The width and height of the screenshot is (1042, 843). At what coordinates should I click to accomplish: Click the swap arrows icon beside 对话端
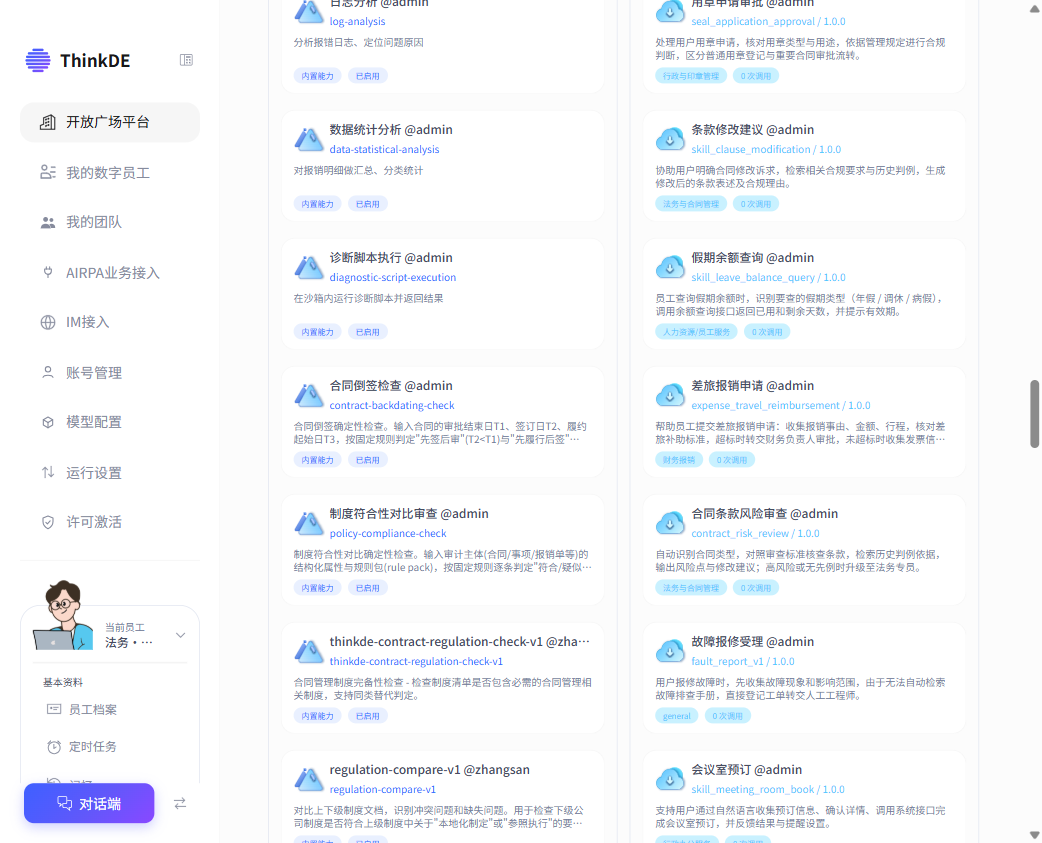pyautogui.click(x=180, y=803)
